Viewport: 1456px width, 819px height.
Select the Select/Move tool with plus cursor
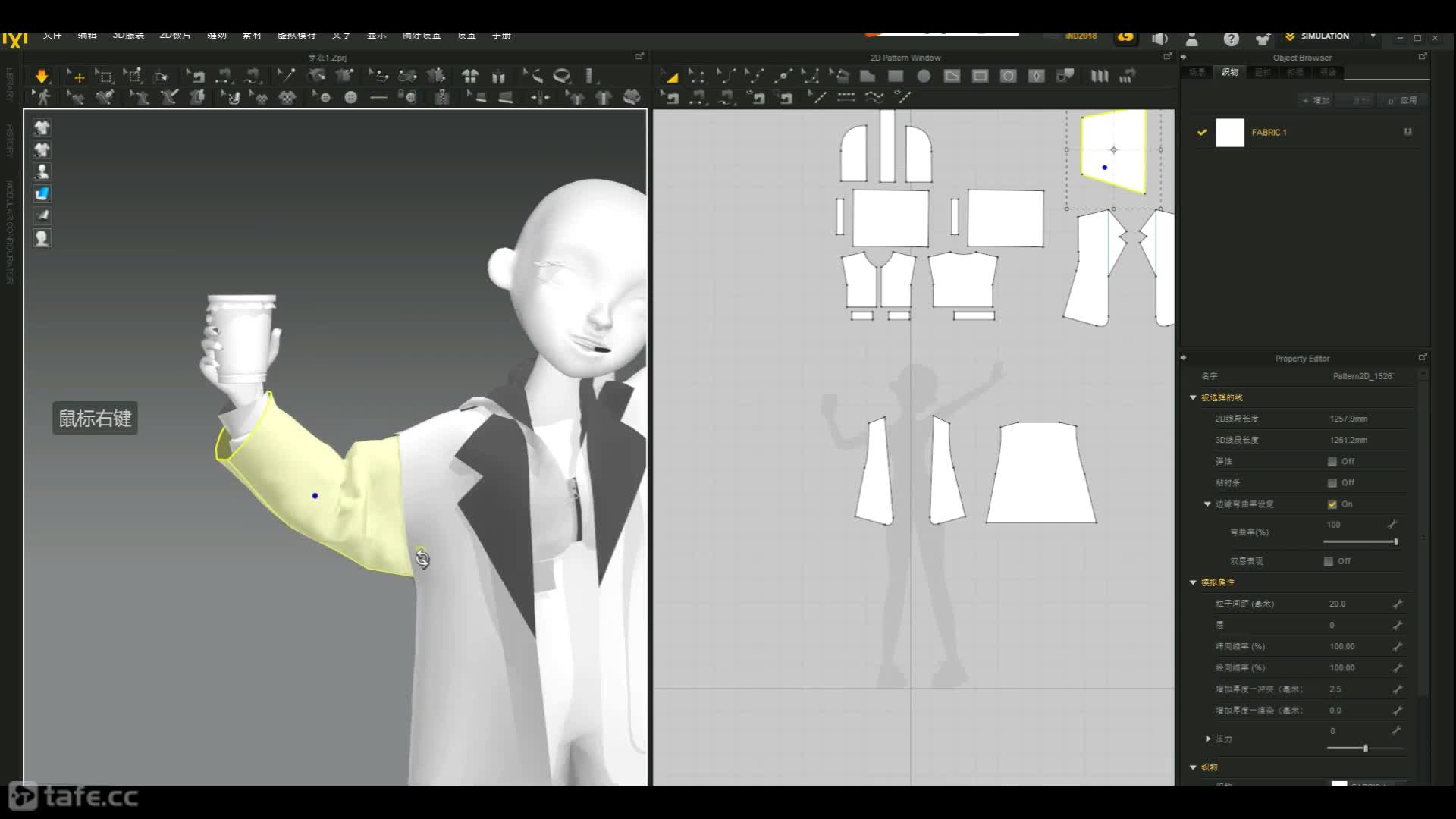75,76
